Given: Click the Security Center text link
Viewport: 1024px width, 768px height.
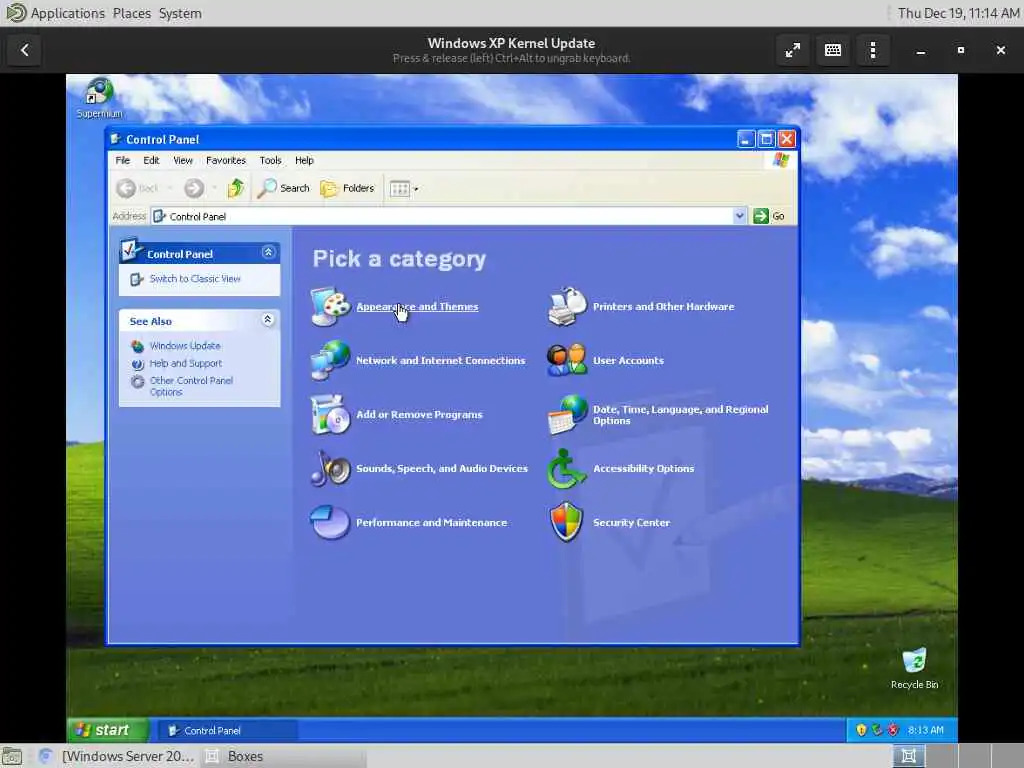Looking at the screenshot, I should click(631, 522).
